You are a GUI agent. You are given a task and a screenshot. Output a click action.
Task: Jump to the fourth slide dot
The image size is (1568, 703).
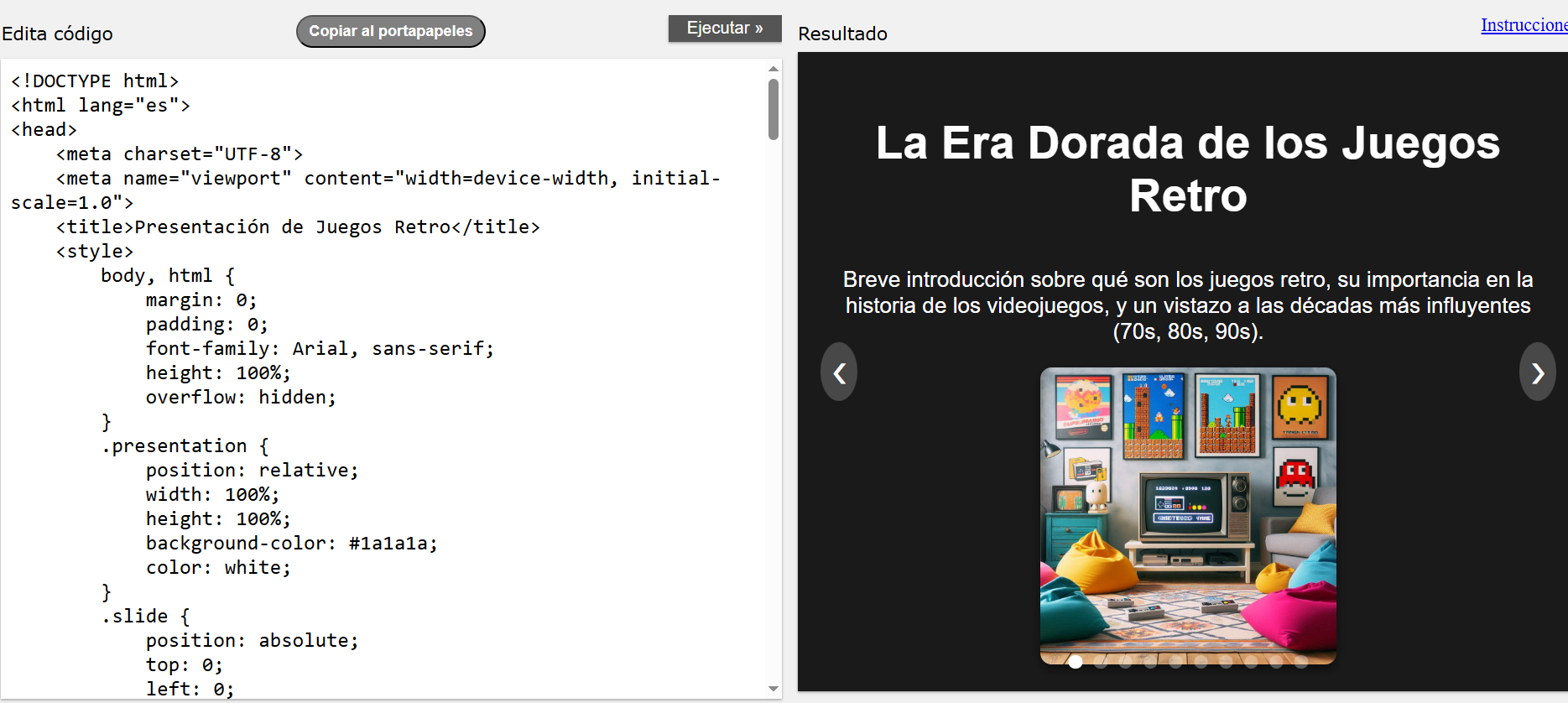(x=1150, y=662)
